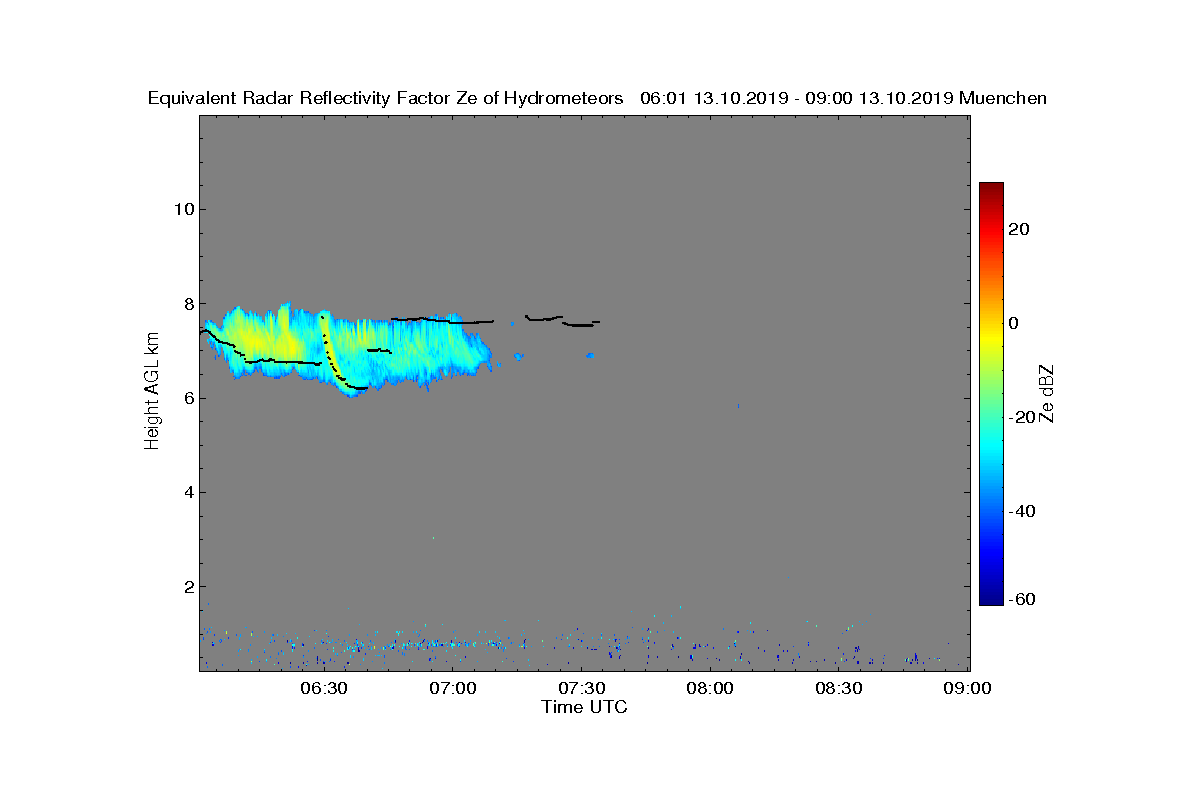The height and width of the screenshot is (800, 1200).
Task: Click the dark blue bottom of colorbar
Action: click(x=991, y=598)
